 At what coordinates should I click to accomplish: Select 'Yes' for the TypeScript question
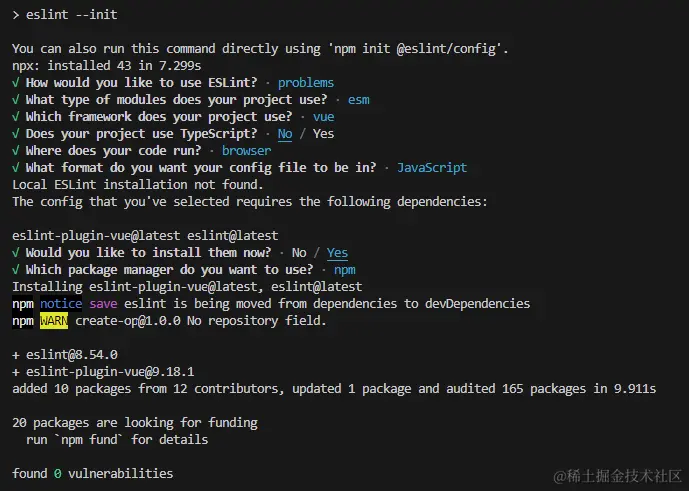(323, 134)
